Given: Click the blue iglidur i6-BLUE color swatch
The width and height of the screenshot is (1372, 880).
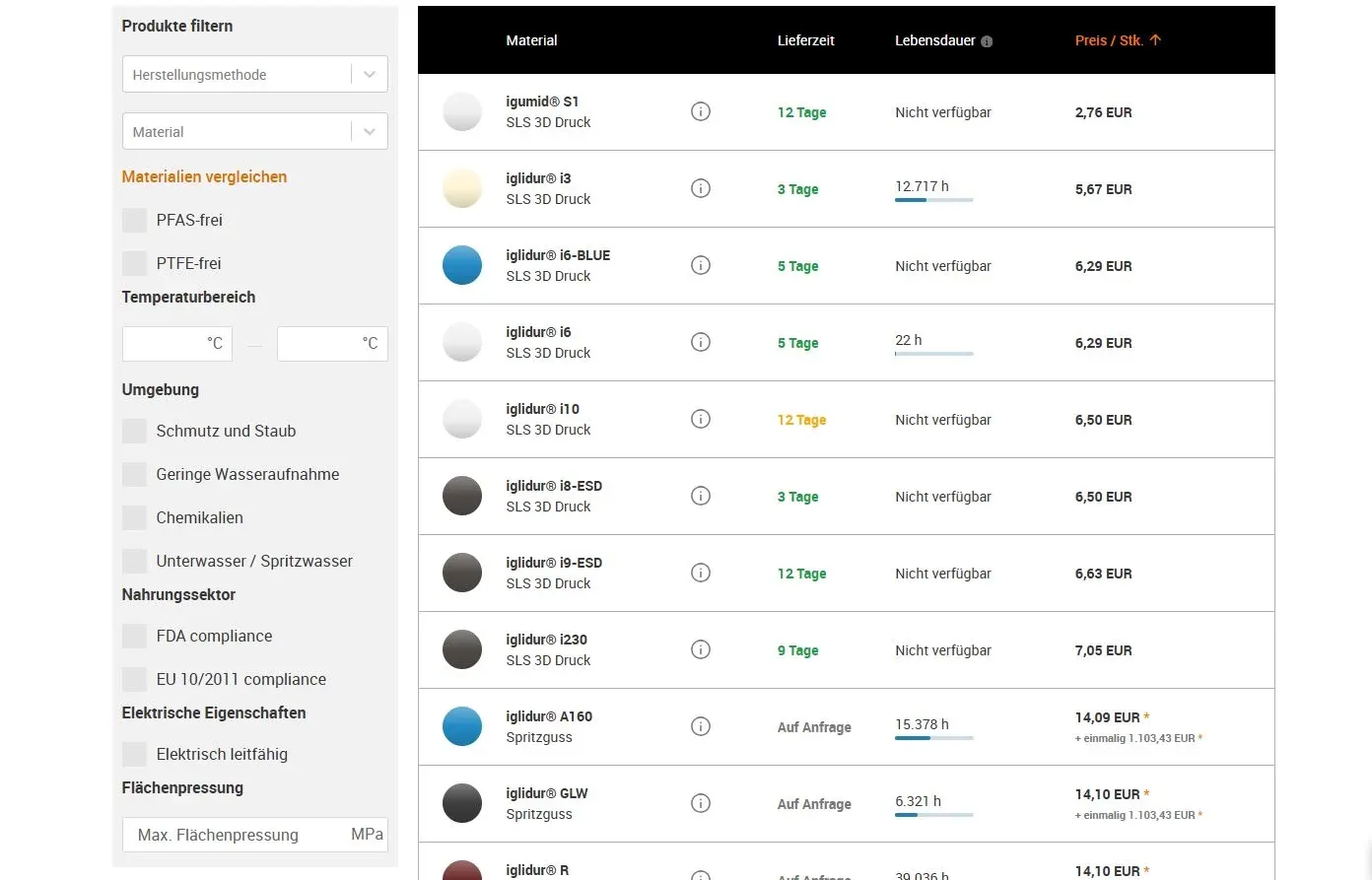Looking at the screenshot, I should [x=462, y=265].
